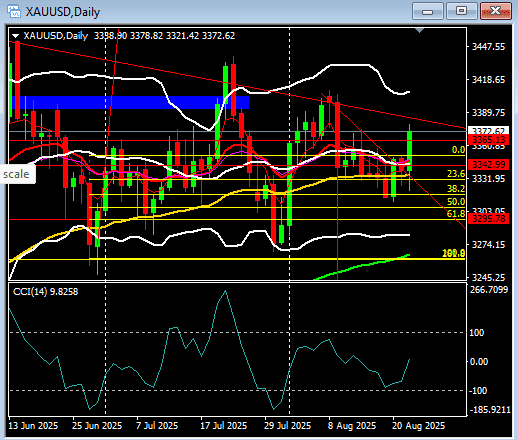Image resolution: width=518 pixels, height=440 pixels.
Task: Select the 23.6 Fibonacci level label
Action: click(x=456, y=174)
